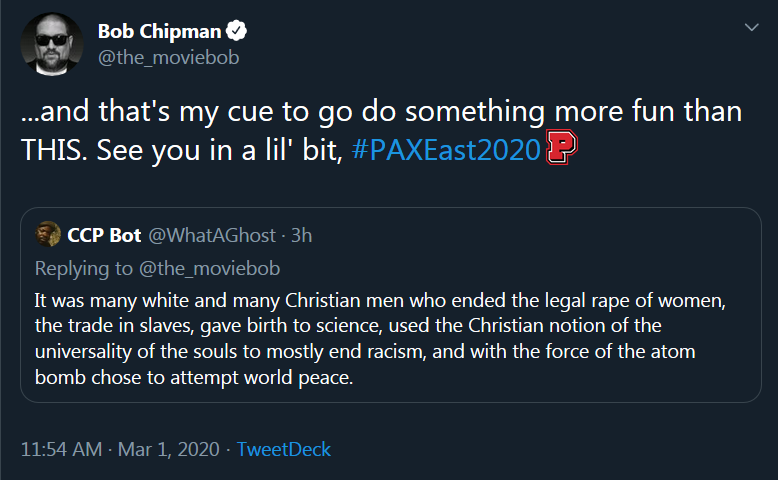Open the @WhatAGhost handle

212,235
